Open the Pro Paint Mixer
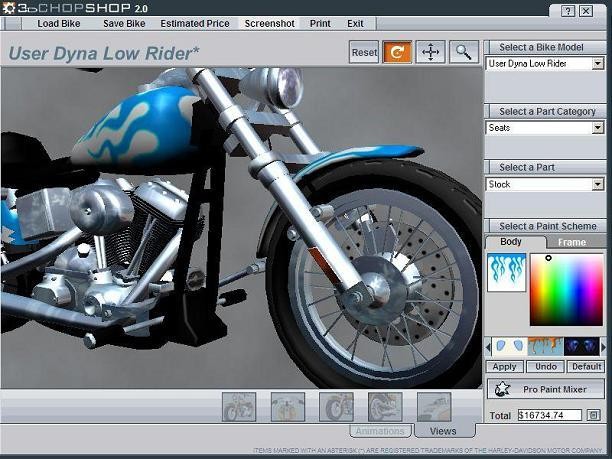The image size is (612, 459). coord(546,389)
